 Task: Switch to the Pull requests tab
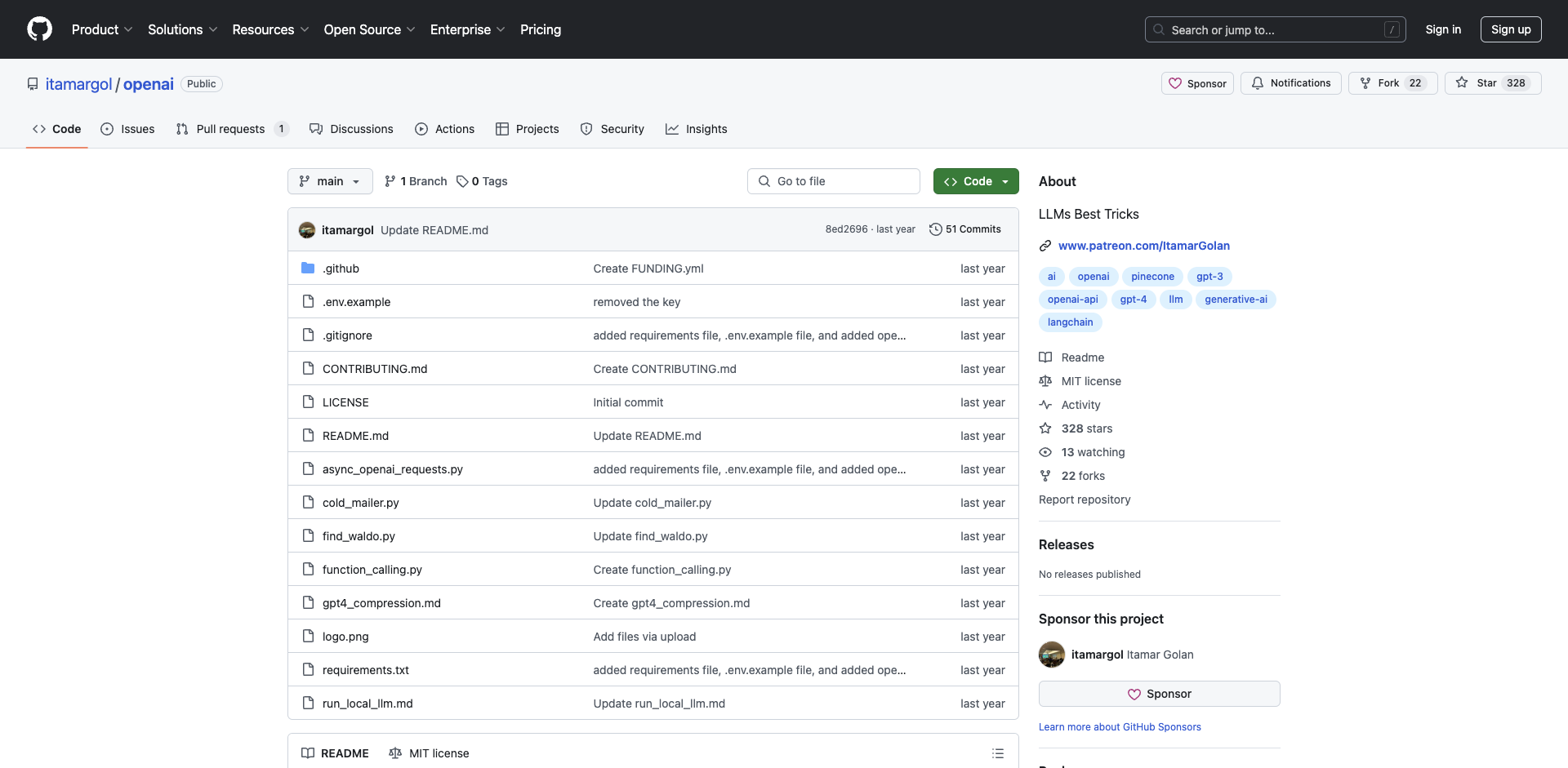tap(232, 129)
